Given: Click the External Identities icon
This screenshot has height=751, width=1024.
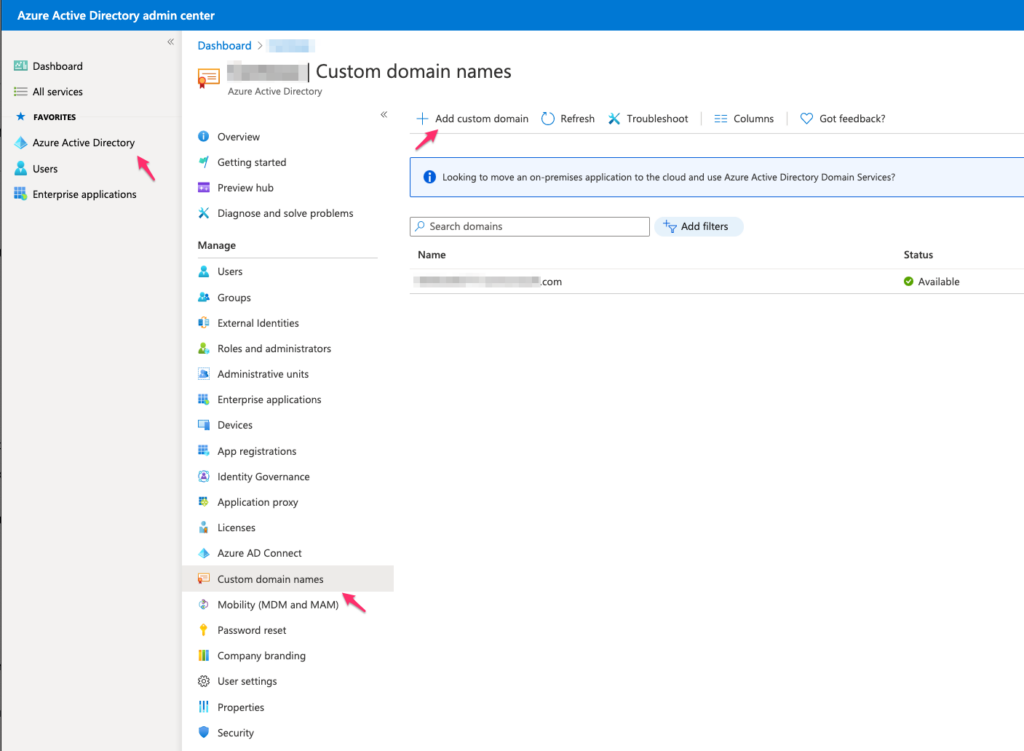Looking at the screenshot, I should (204, 323).
